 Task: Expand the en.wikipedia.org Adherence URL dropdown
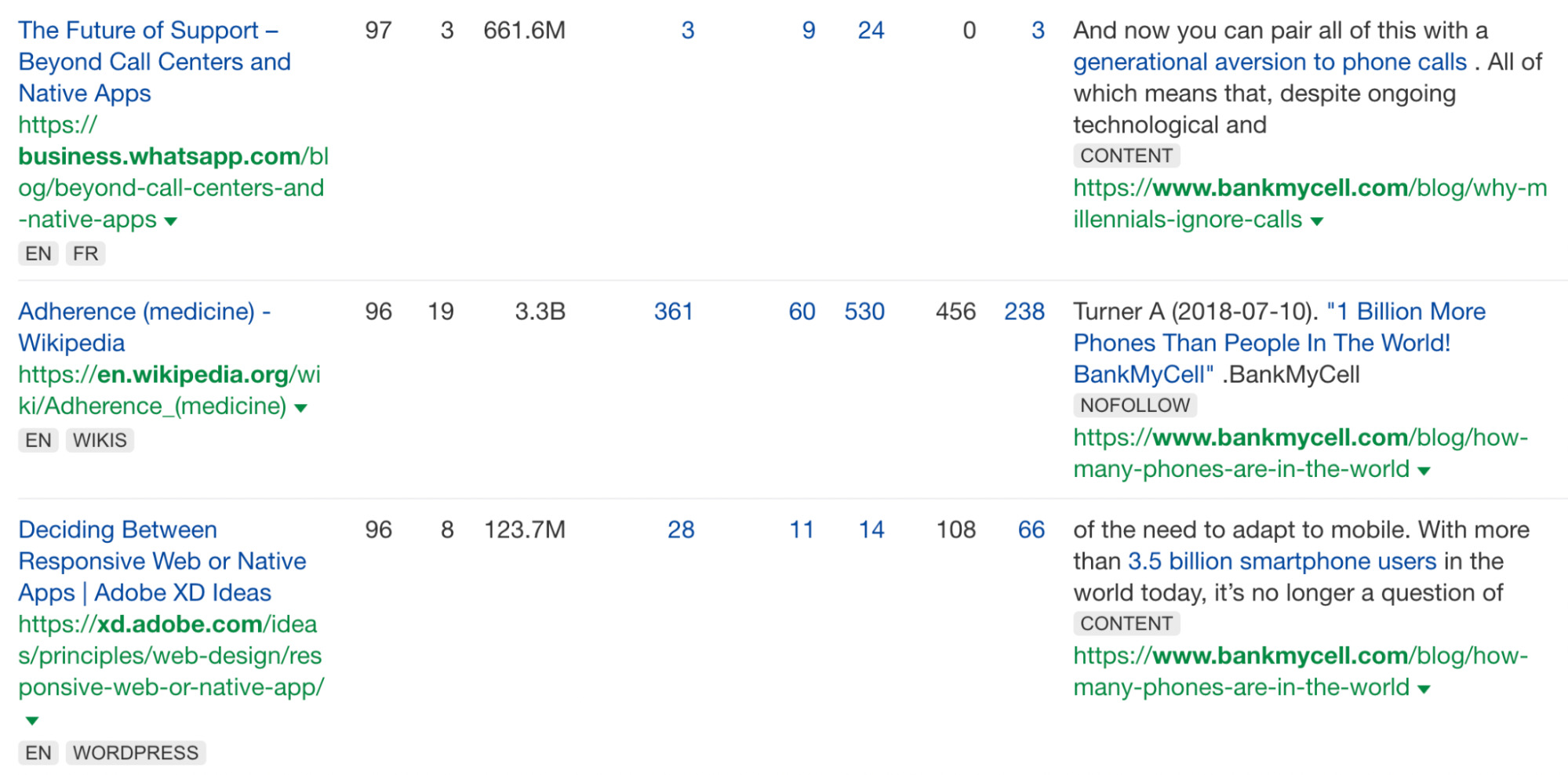(x=302, y=407)
